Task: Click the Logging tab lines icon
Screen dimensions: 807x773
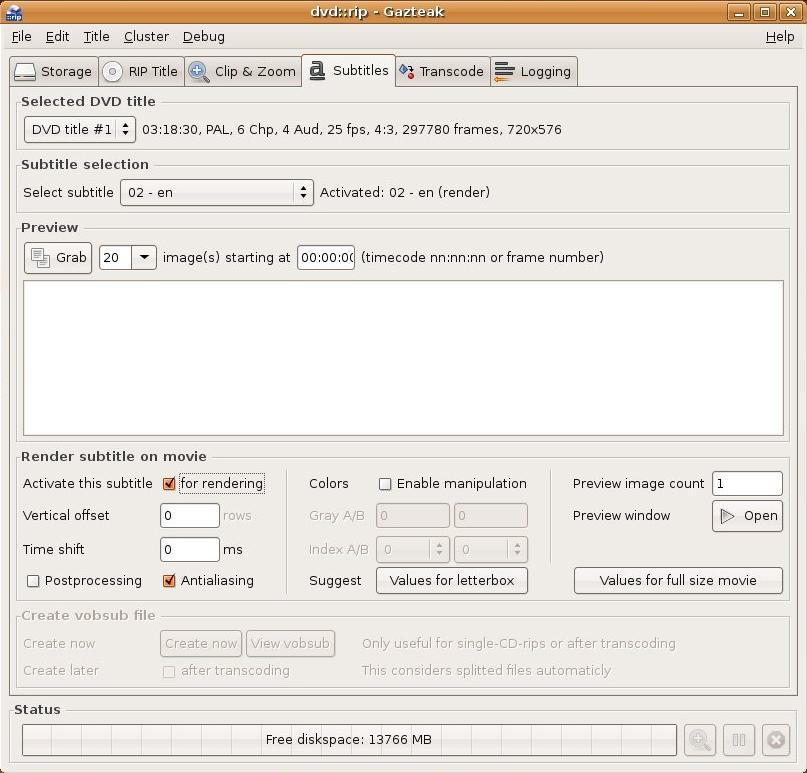Action: point(504,72)
